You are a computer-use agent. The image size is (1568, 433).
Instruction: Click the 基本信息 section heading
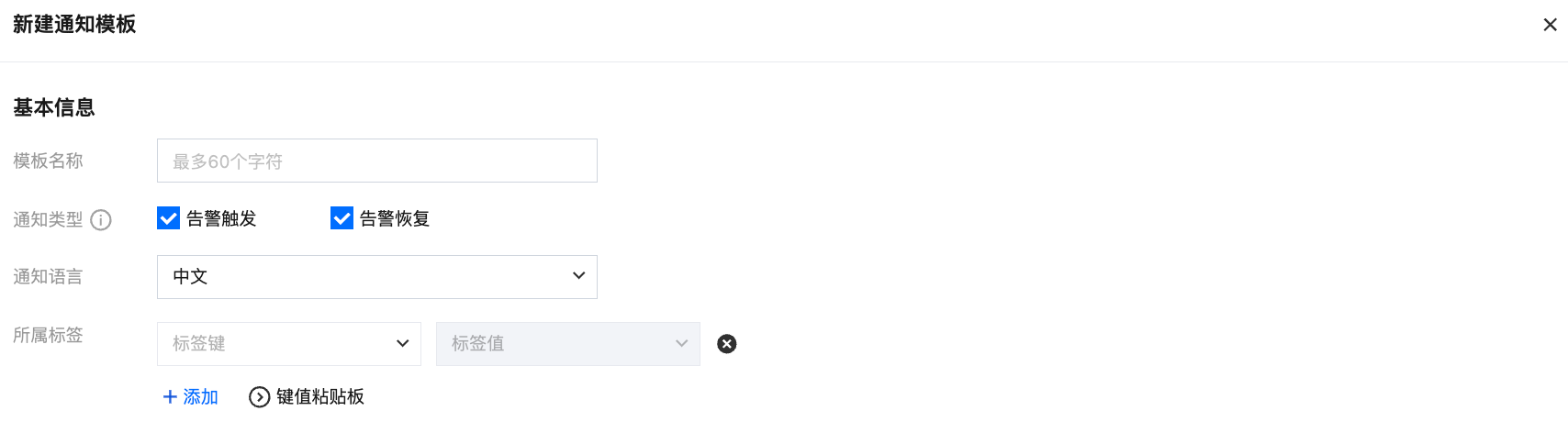[54, 108]
